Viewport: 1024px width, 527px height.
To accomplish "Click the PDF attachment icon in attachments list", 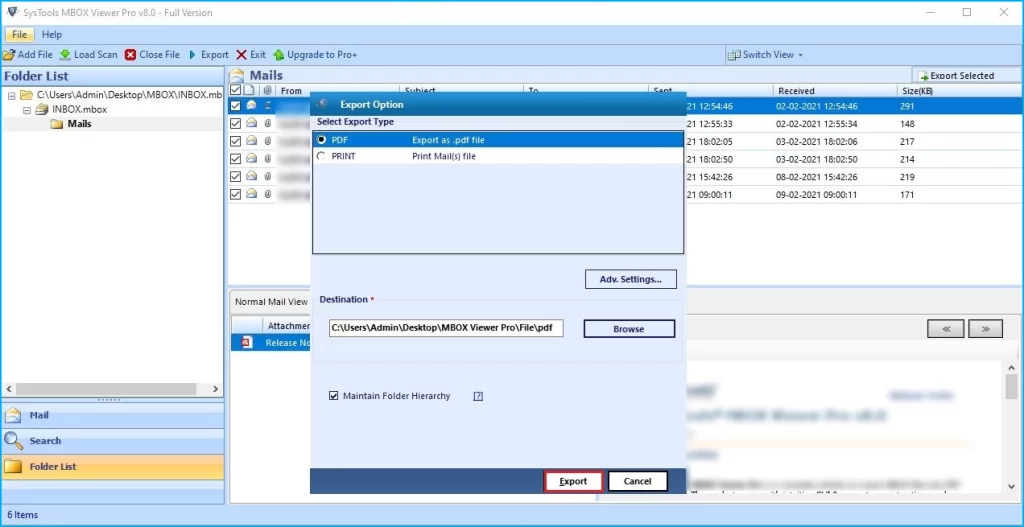I will pyautogui.click(x=247, y=342).
